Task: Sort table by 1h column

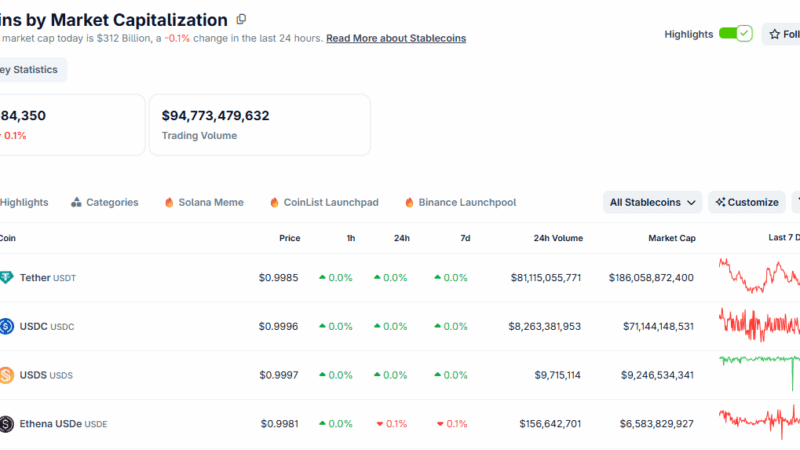Action: click(x=351, y=238)
